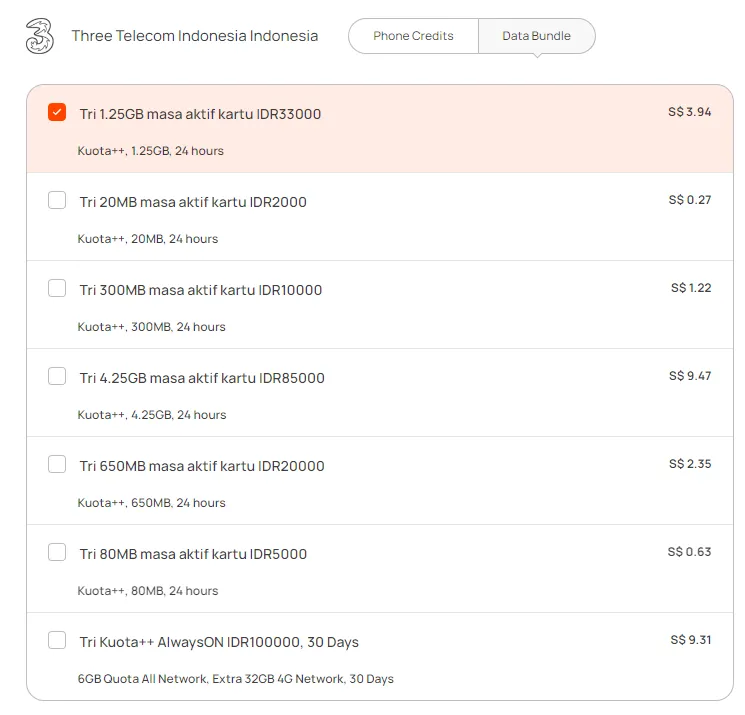Click the 6GB Quota All Network description
This screenshot has height=715, width=745.
click(x=236, y=679)
